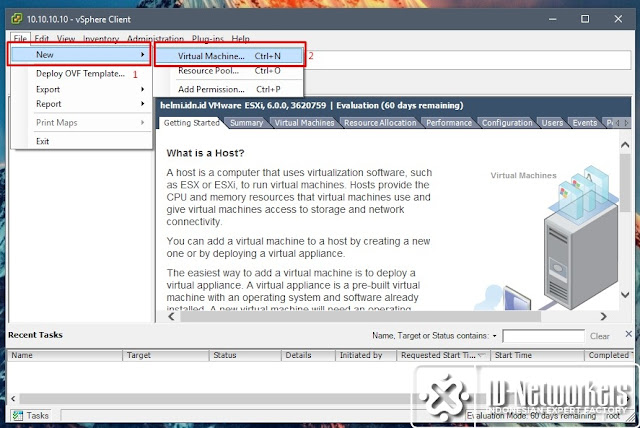Click the 'What is a Host?' heading

(205, 153)
